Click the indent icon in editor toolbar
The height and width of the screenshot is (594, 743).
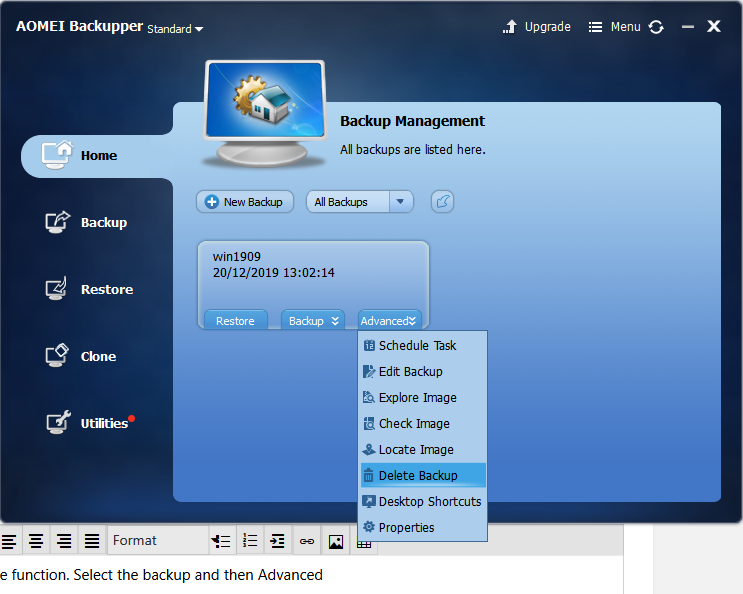click(278, 540)
